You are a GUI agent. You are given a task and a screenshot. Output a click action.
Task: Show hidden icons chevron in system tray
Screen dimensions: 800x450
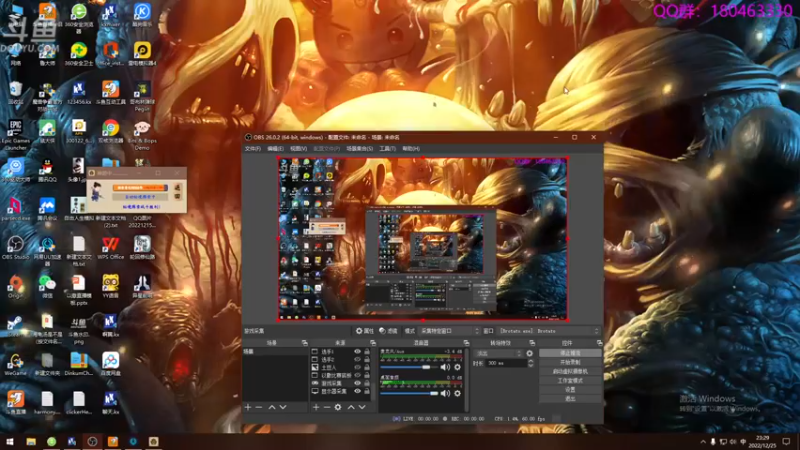point(703,442)
